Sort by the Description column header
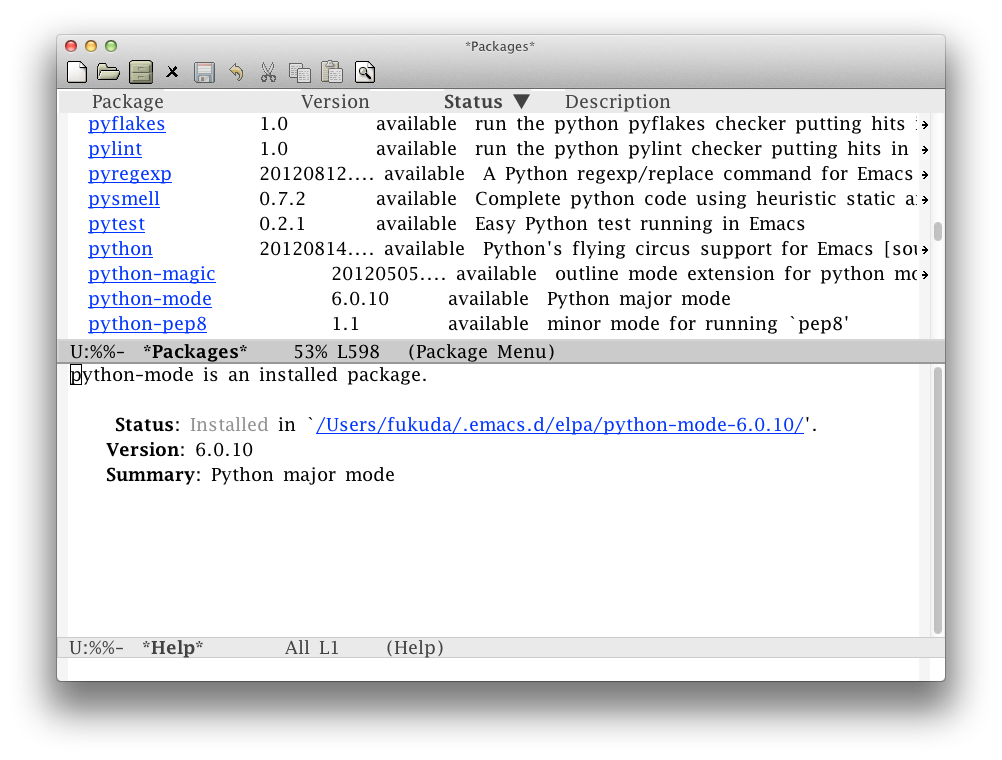 tap(617, 102)
